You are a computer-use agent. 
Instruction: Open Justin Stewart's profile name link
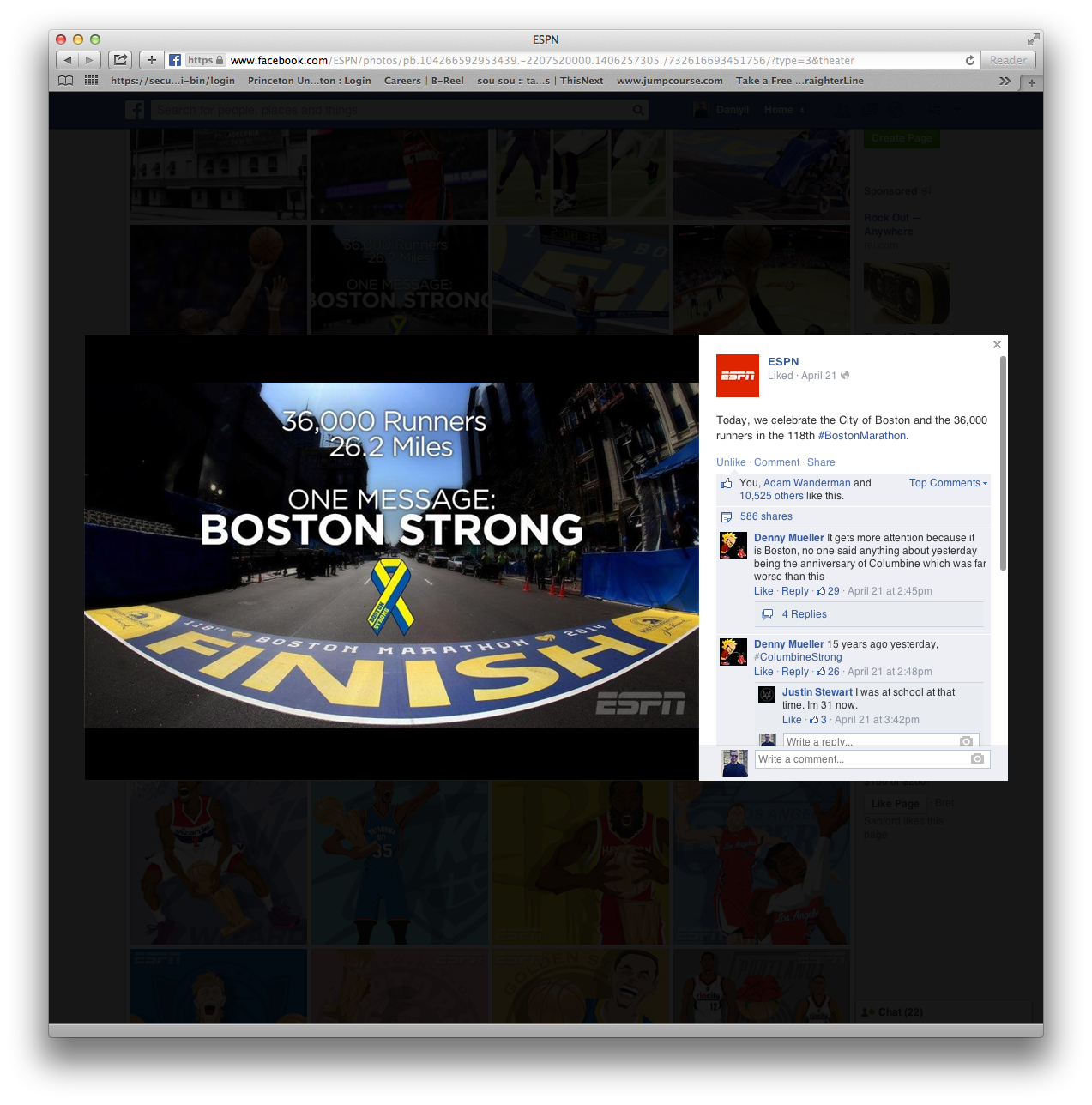click(817, 692)
